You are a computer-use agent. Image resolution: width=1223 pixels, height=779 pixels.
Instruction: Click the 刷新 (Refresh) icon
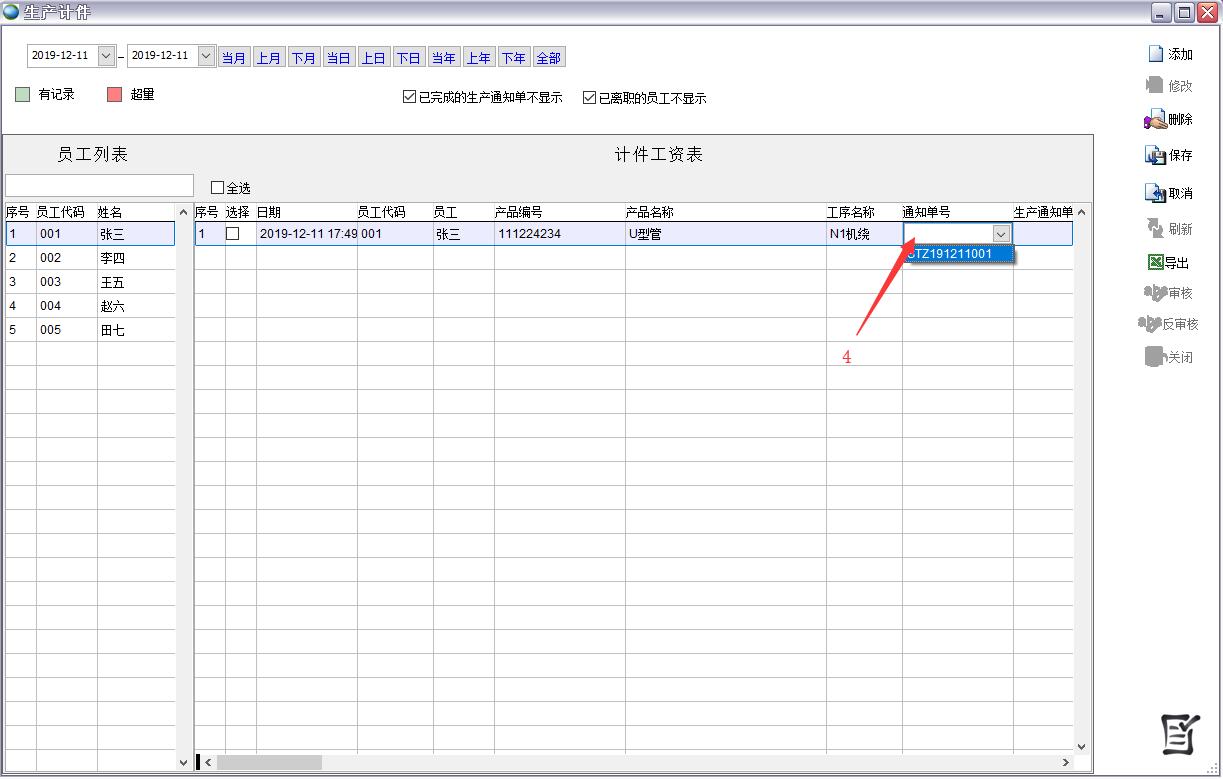[x=1155, y=229]
